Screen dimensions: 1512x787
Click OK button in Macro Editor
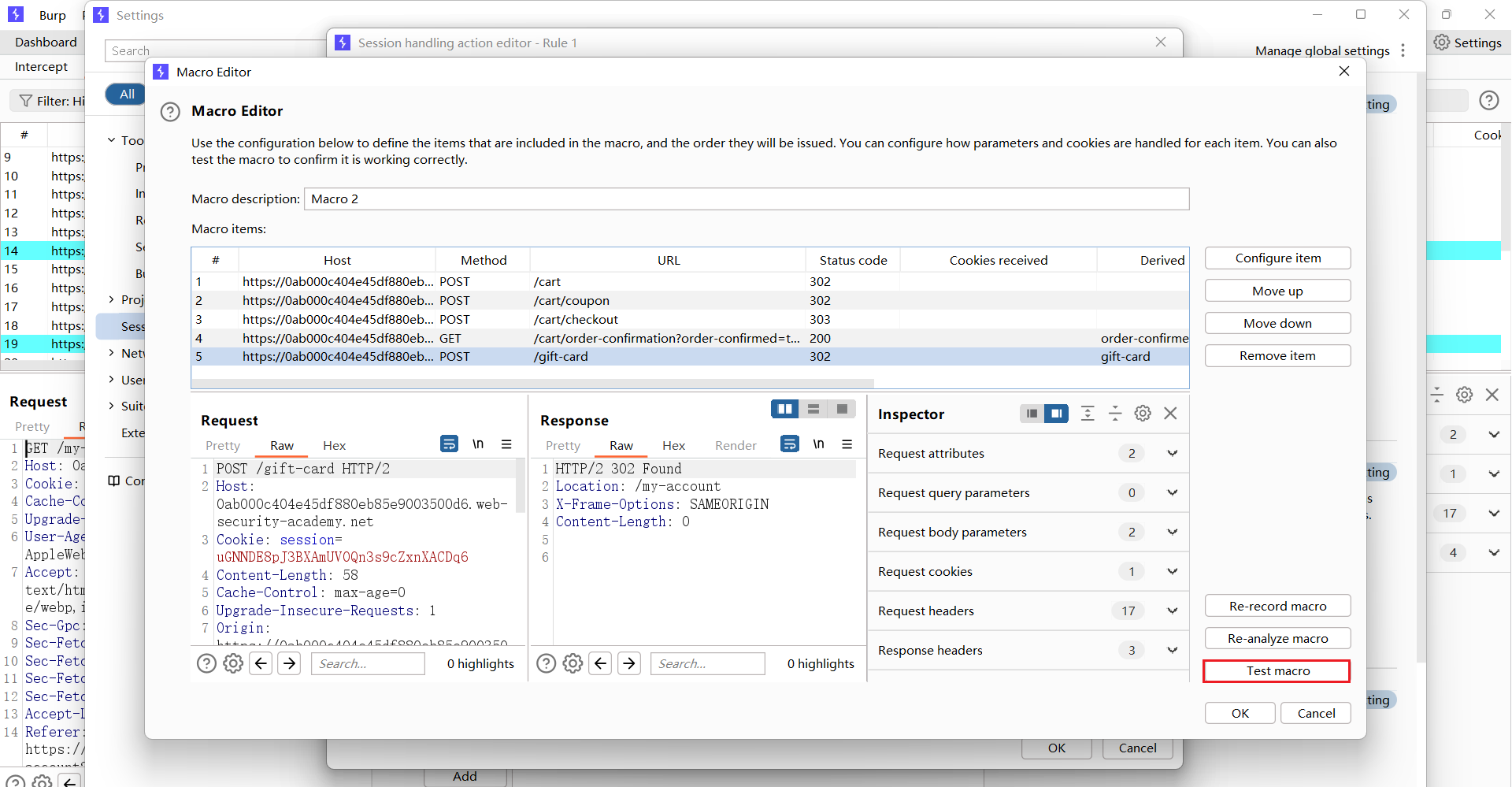(1240, 714)
